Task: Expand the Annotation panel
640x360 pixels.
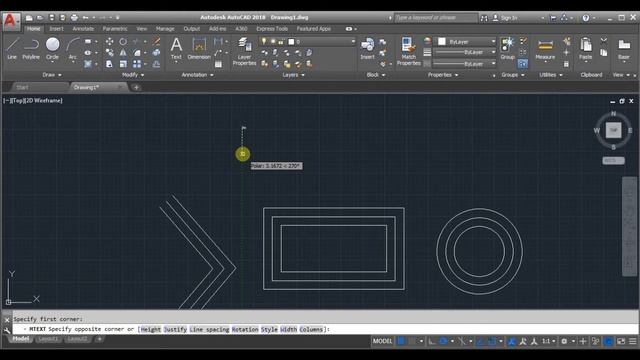Action: point(197,75)
